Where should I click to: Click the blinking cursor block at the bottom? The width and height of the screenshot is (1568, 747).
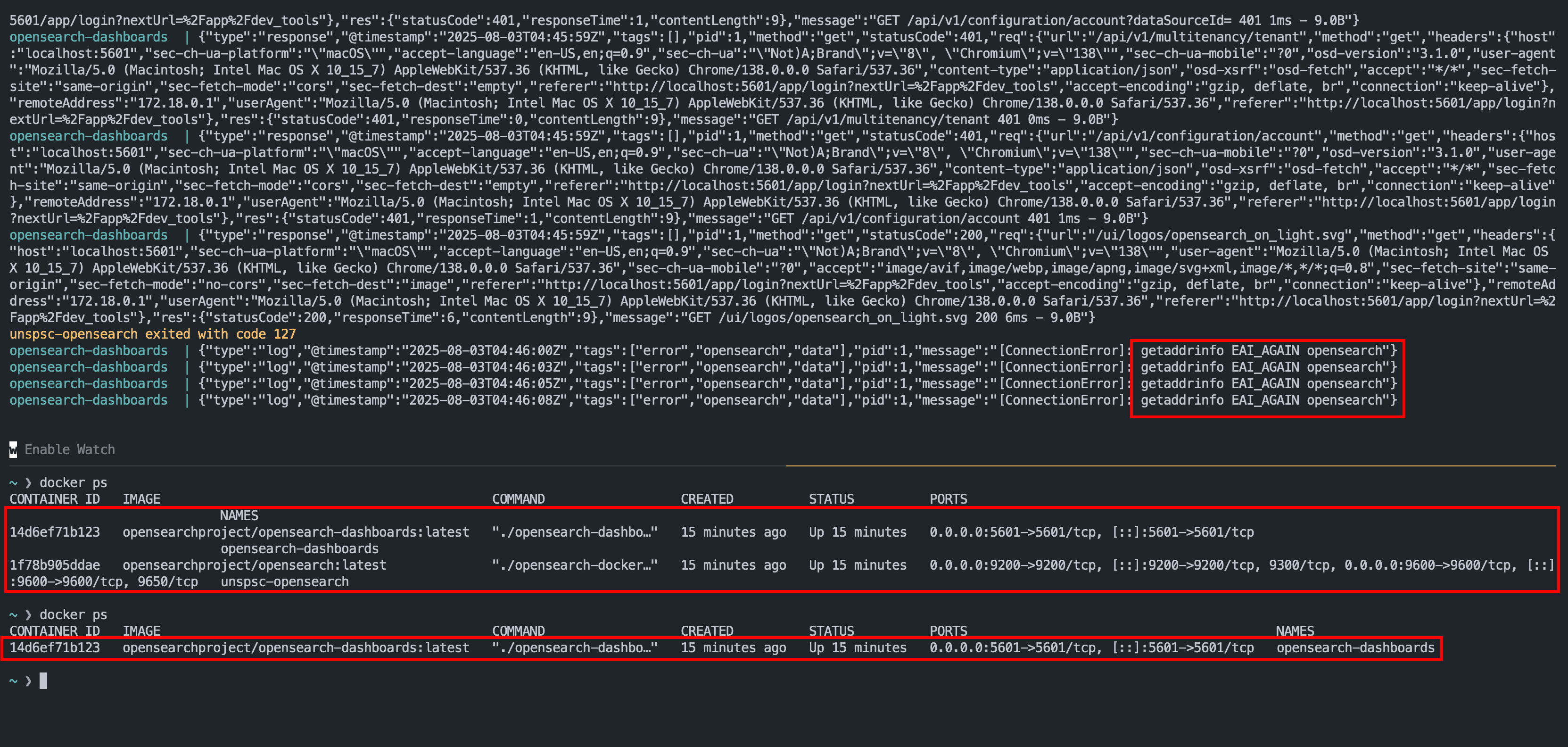tap(42, 680)
